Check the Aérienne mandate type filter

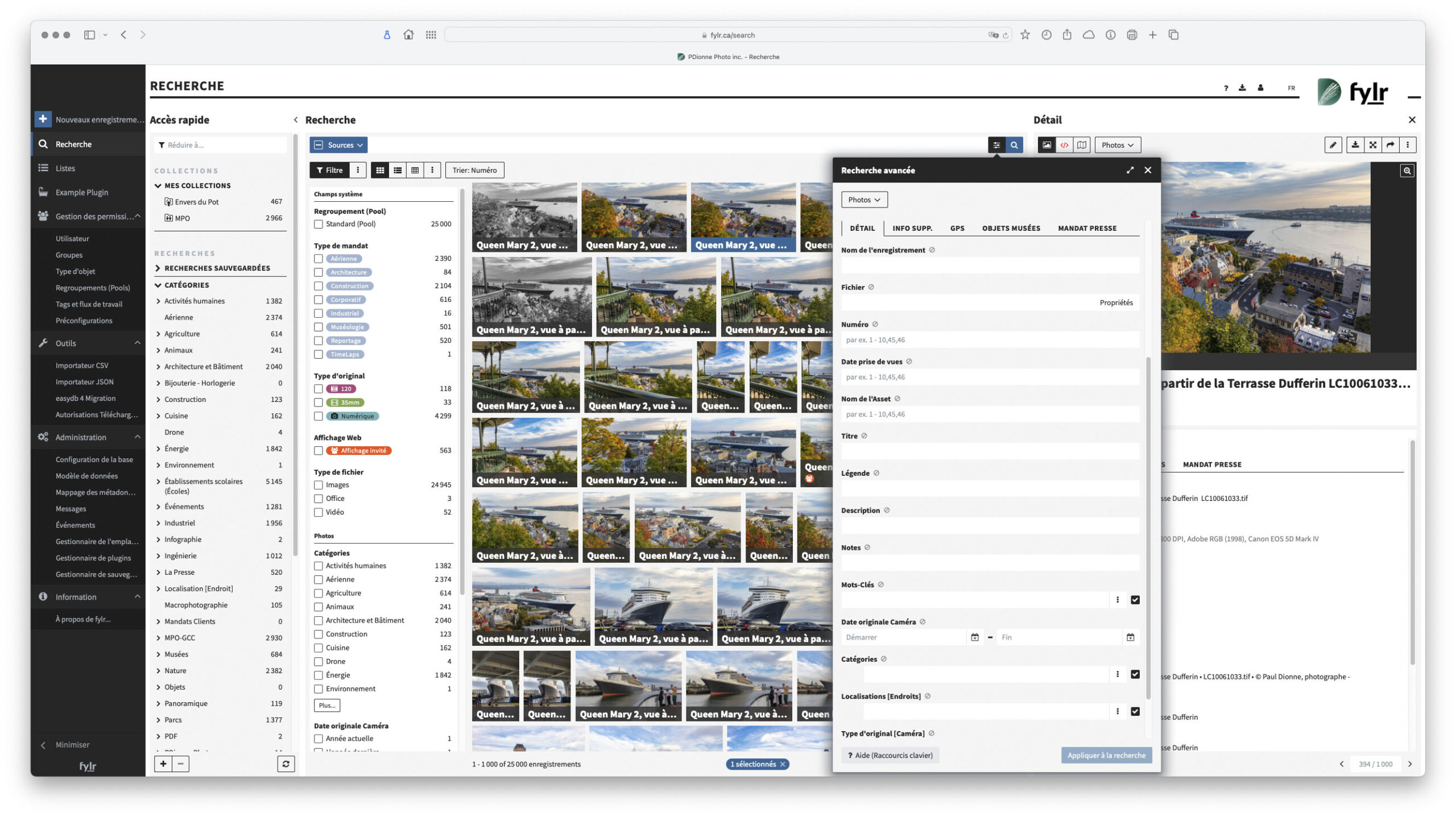click(x=318, y=259)
